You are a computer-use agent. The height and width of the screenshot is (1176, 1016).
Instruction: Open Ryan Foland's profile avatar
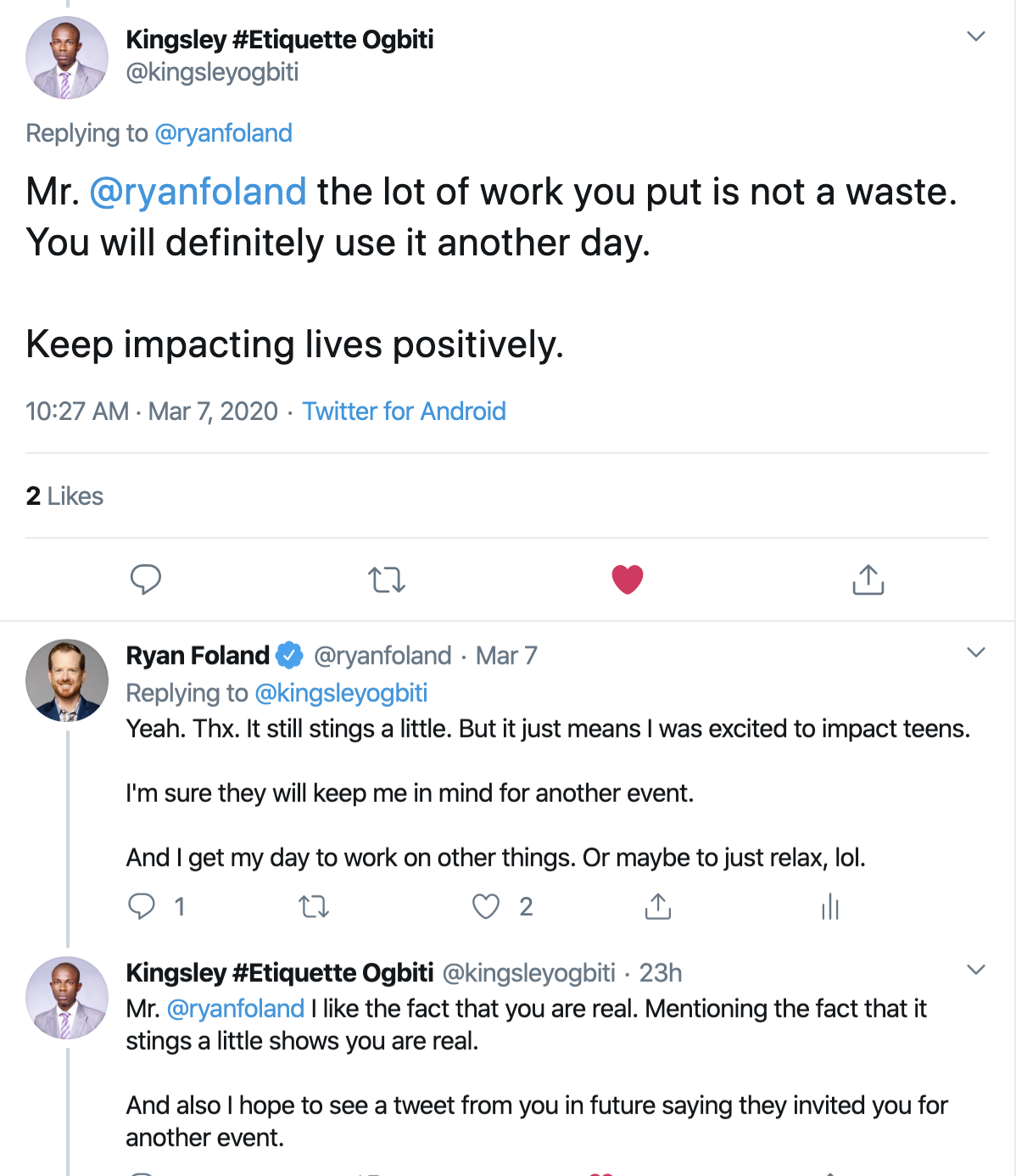coord(67,680)
